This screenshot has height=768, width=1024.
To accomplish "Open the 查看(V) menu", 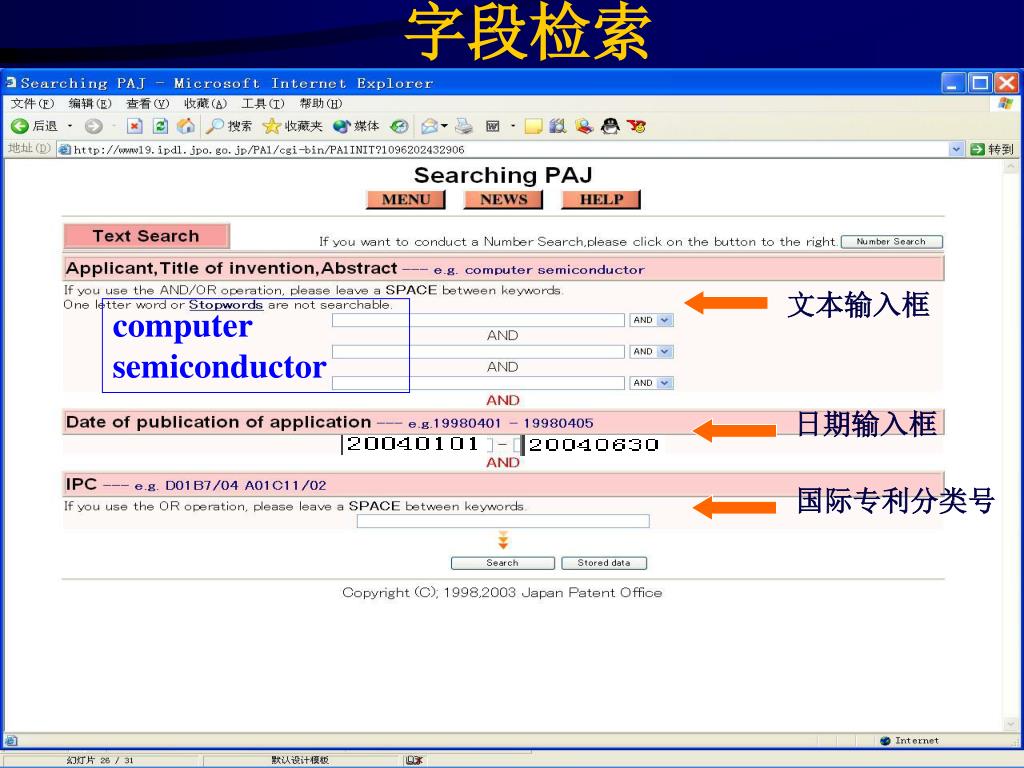I will tap(148, 103).
